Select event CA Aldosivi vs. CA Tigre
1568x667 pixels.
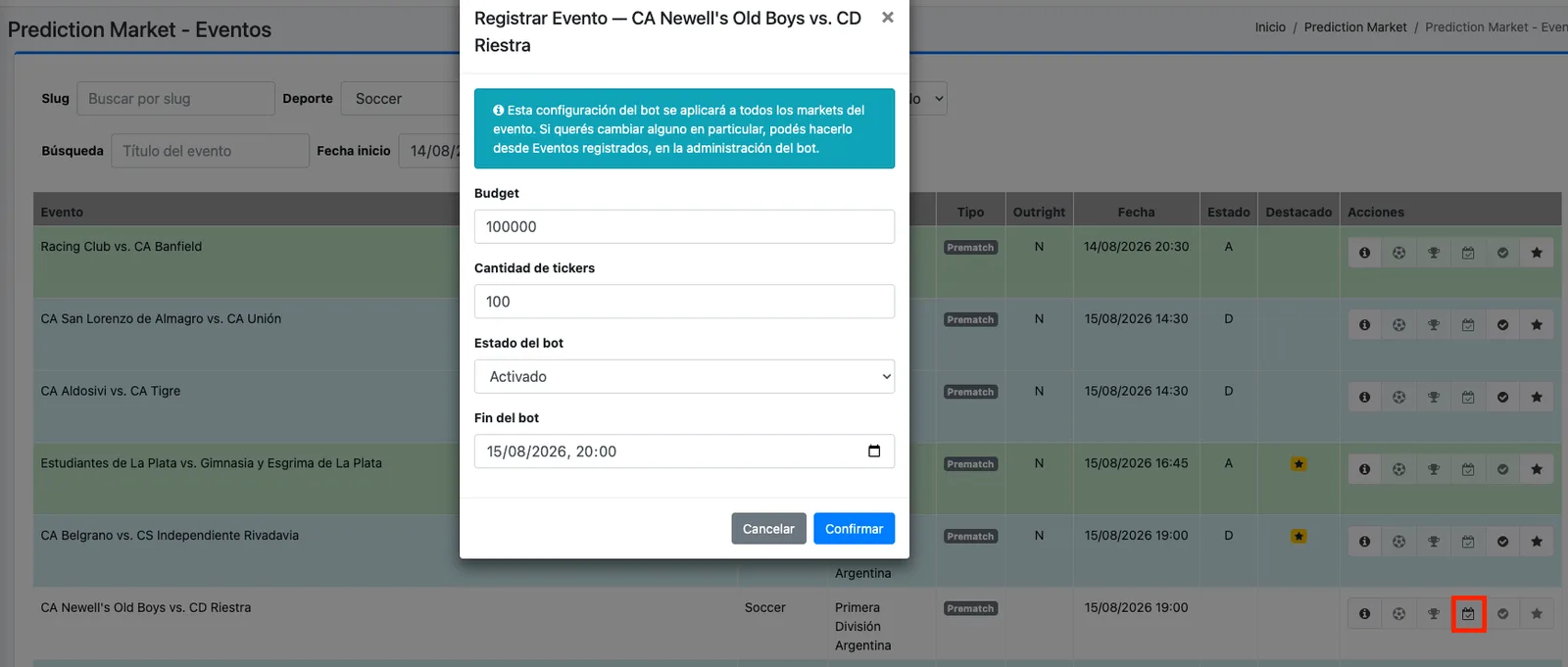point(110,391)
